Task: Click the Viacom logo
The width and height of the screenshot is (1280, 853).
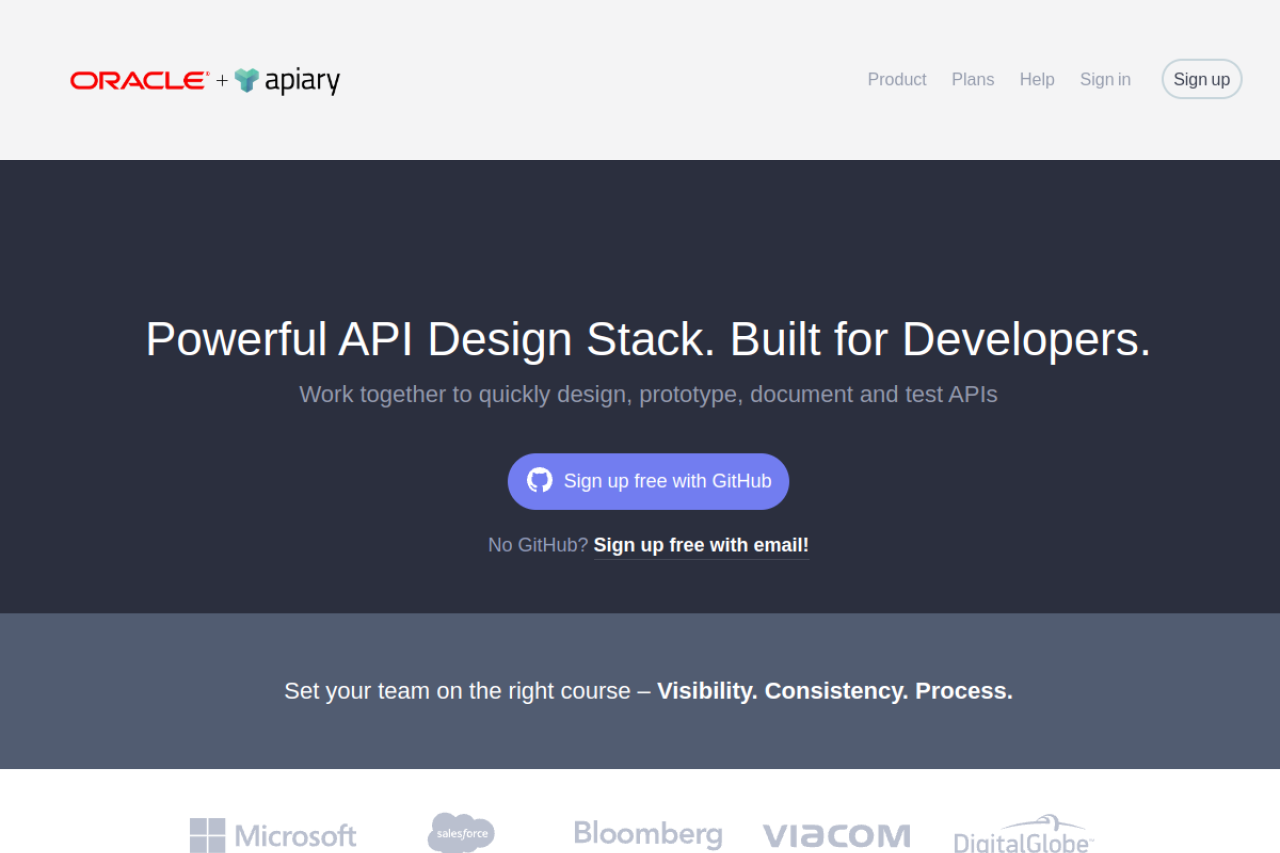Action: pyautogui.click(x=836, y=835)
